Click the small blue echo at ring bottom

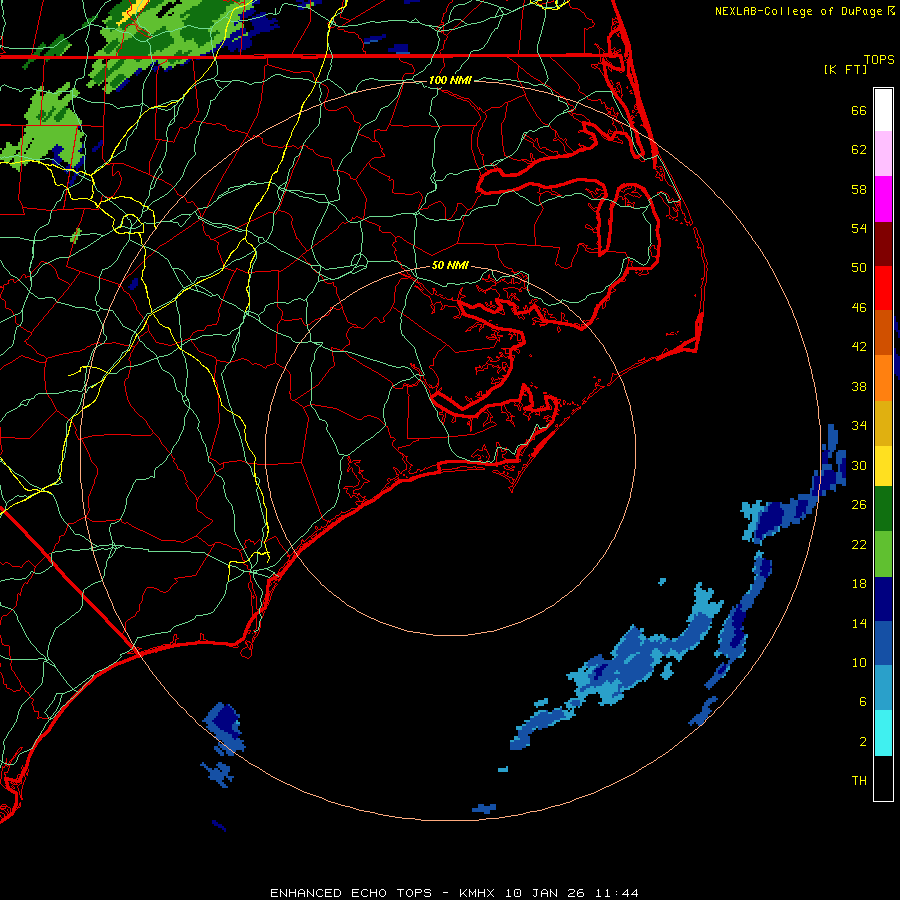(484, 809)
